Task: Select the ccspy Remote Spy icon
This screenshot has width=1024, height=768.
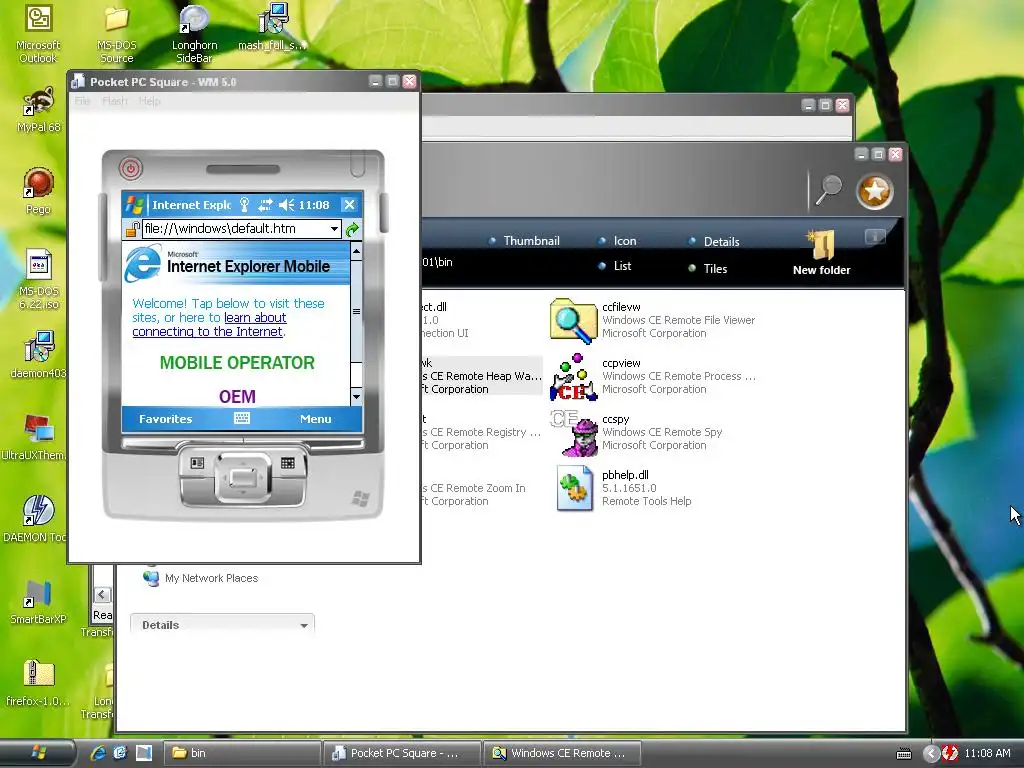Action: click(x=573, y=432)
